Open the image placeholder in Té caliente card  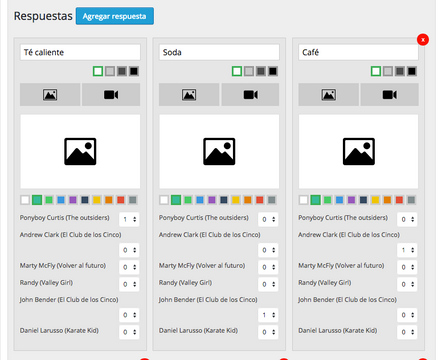80,152
